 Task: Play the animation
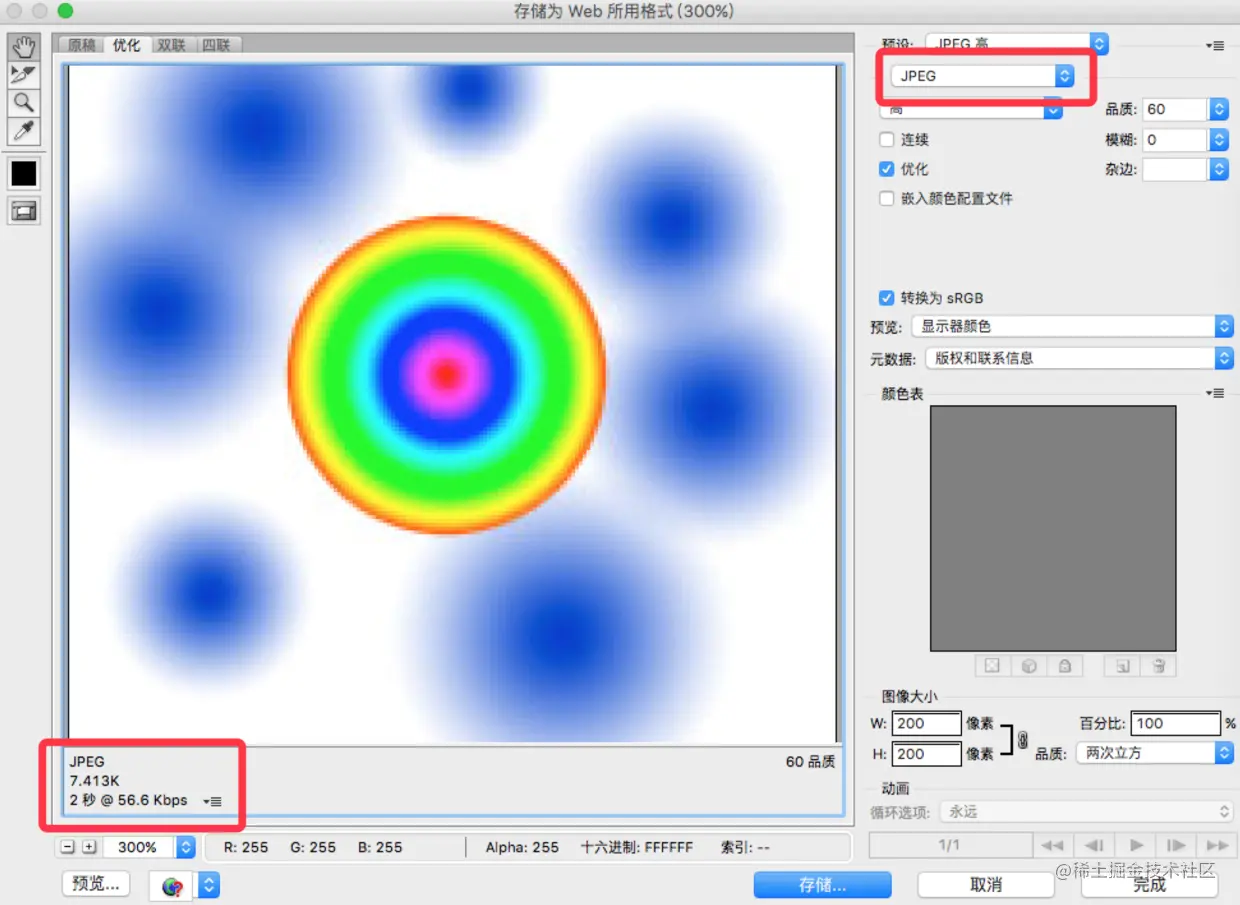tap(1136, 845)
